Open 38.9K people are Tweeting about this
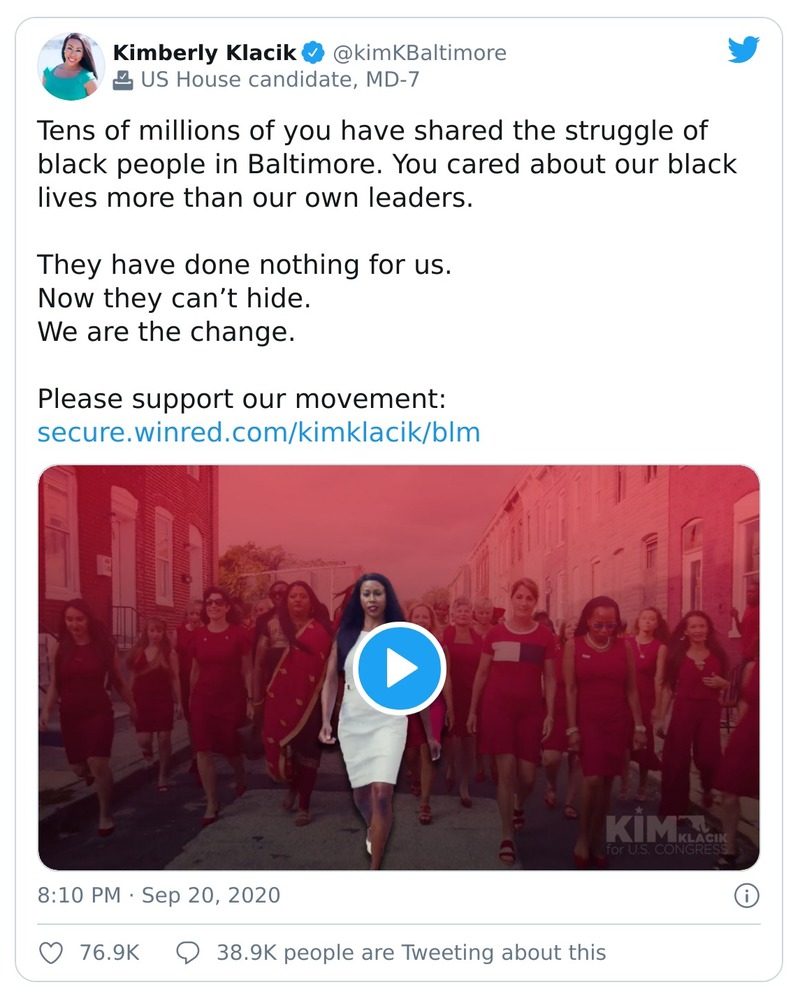 tap(411, 952)
